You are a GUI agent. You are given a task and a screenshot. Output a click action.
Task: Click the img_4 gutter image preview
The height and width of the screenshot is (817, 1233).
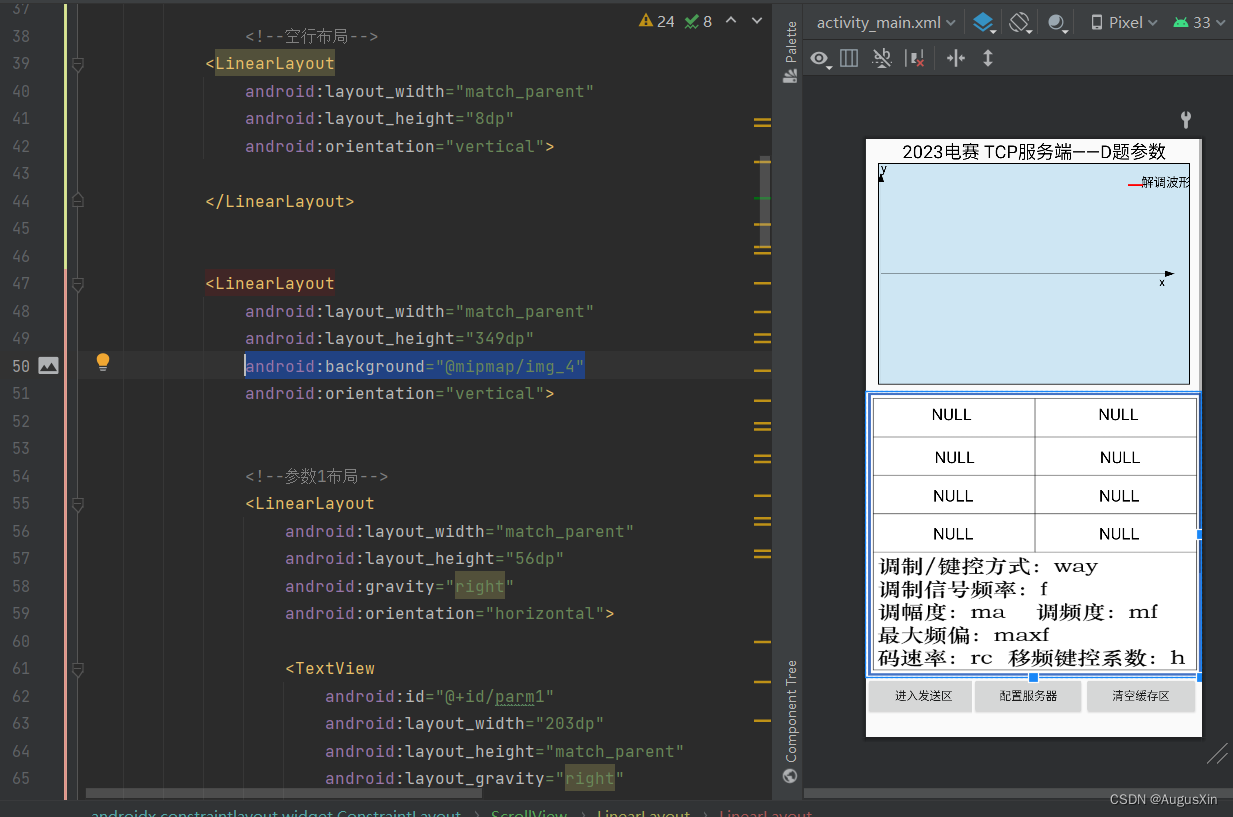pos(47,364)
